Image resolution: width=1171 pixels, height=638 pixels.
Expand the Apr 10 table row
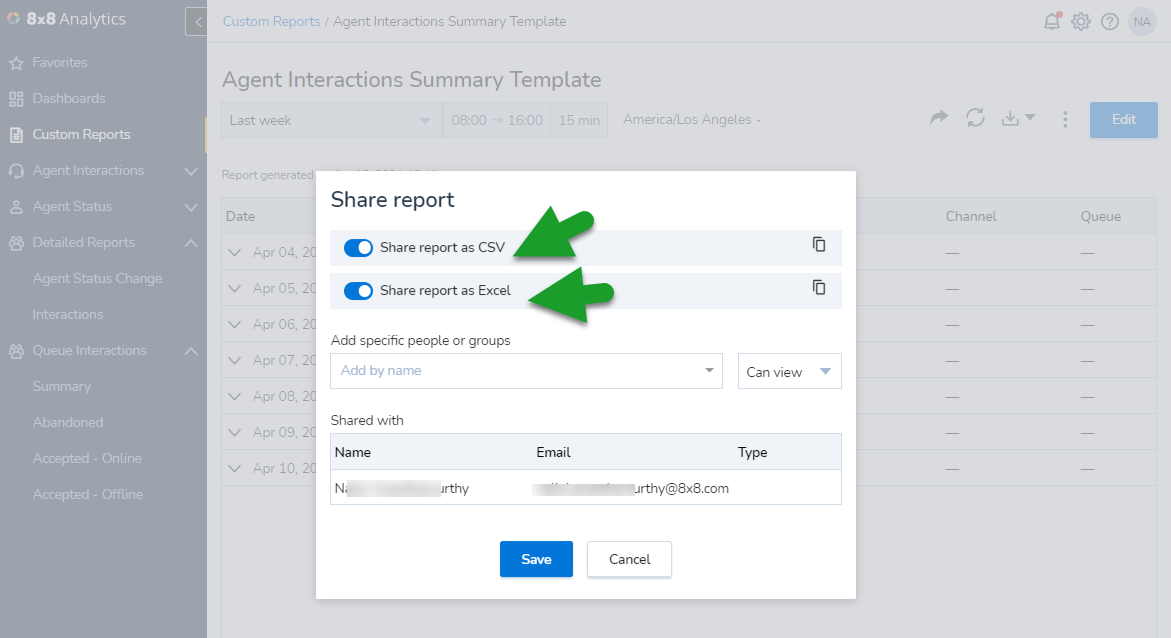tap(234, 468)
